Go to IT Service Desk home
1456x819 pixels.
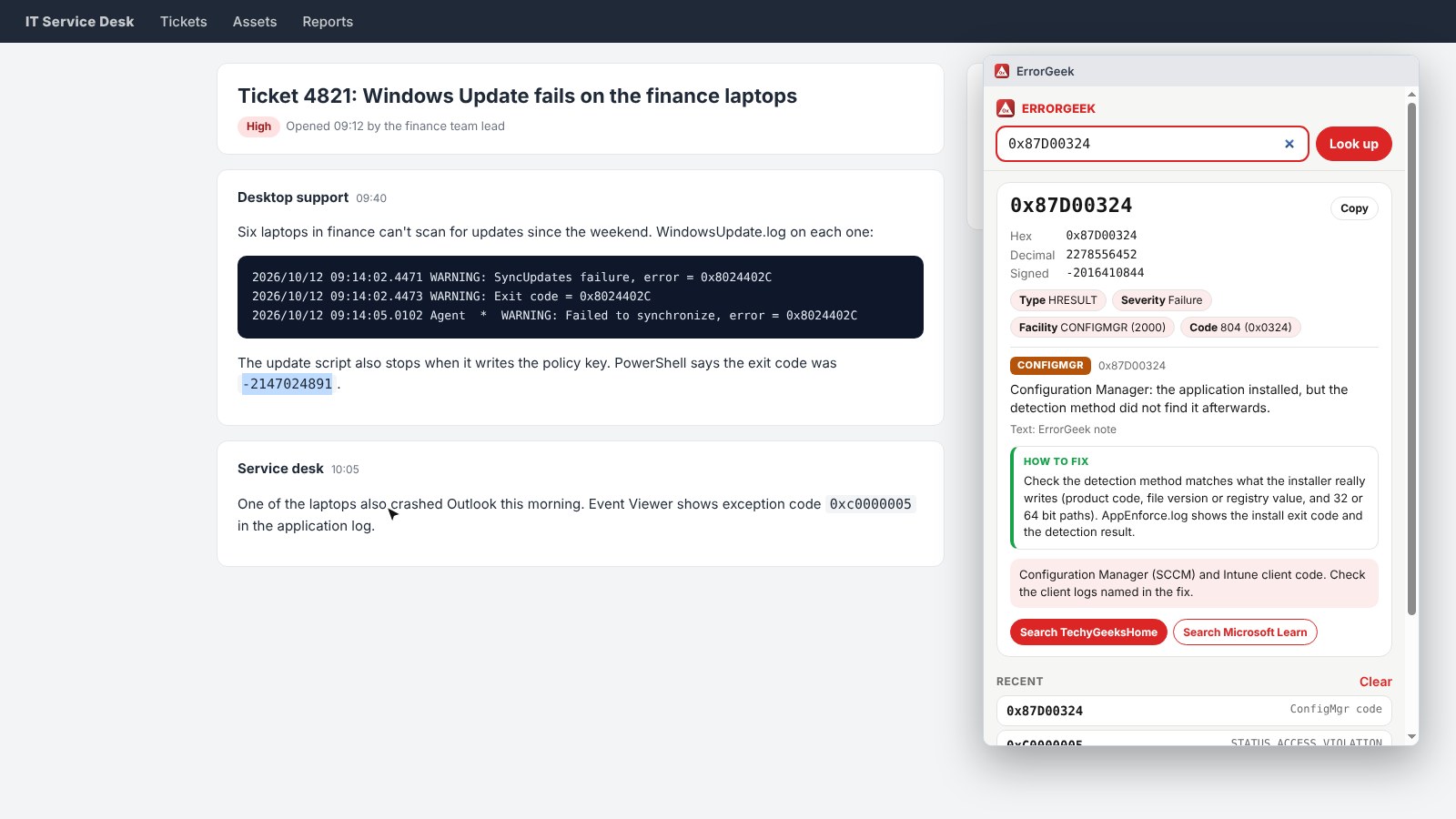[79, 22]
